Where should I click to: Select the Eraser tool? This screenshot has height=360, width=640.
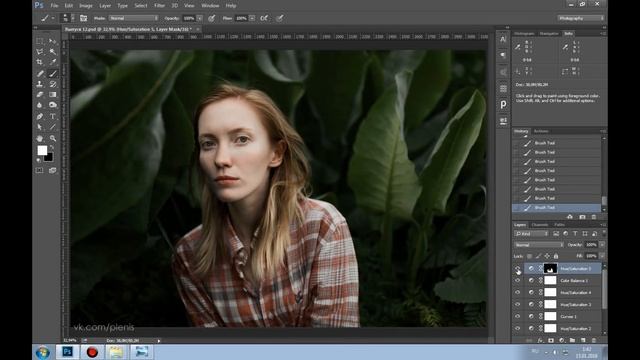click(40, 94)
